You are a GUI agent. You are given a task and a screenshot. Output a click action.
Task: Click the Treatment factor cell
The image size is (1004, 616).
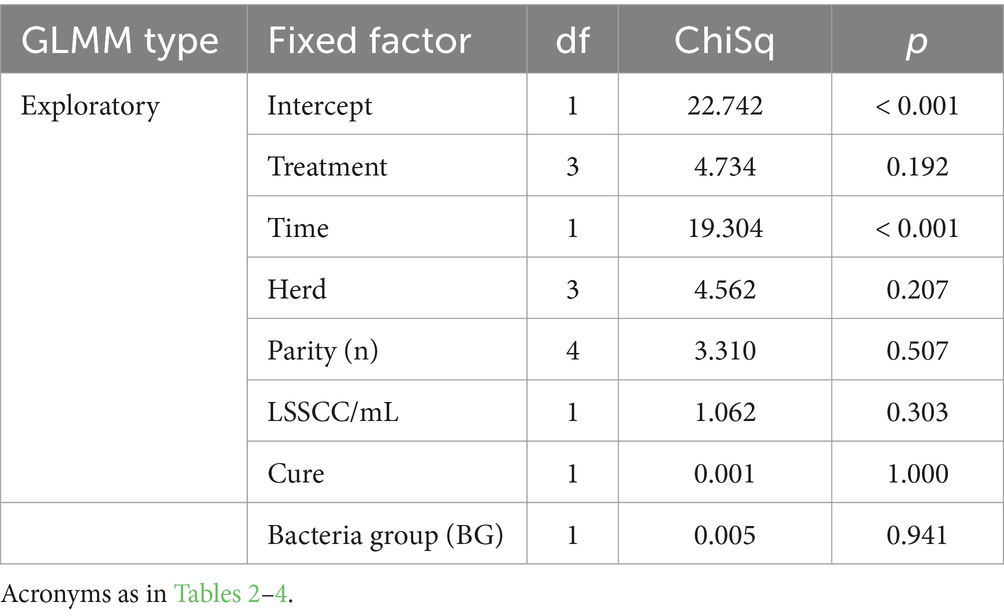pyautogui.click(x=327, y=166)
